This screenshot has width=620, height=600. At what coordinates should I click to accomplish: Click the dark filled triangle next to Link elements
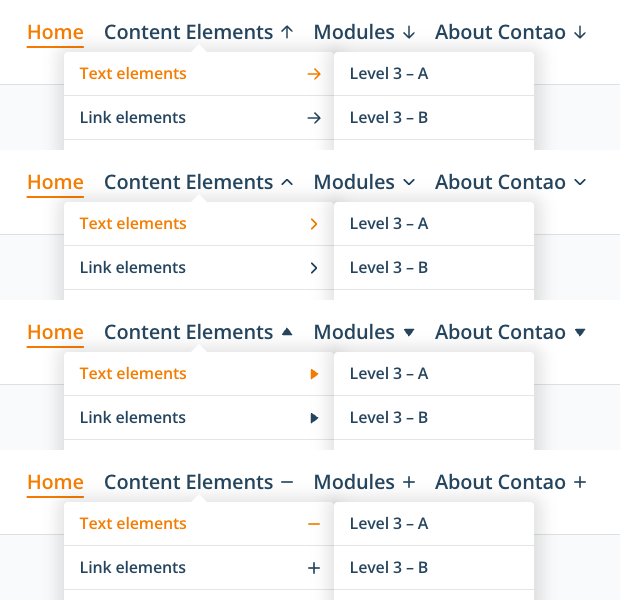[314, 418]
